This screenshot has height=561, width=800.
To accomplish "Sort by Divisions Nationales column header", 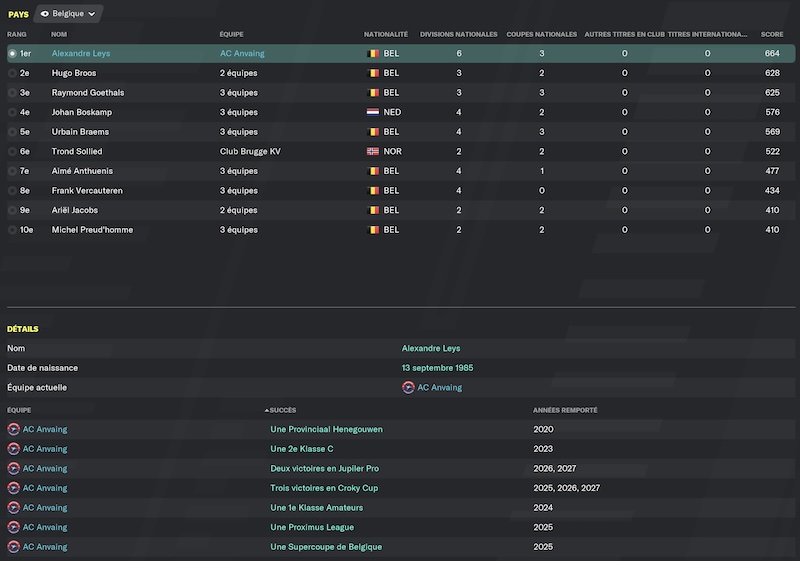I will tap(458, 34).
